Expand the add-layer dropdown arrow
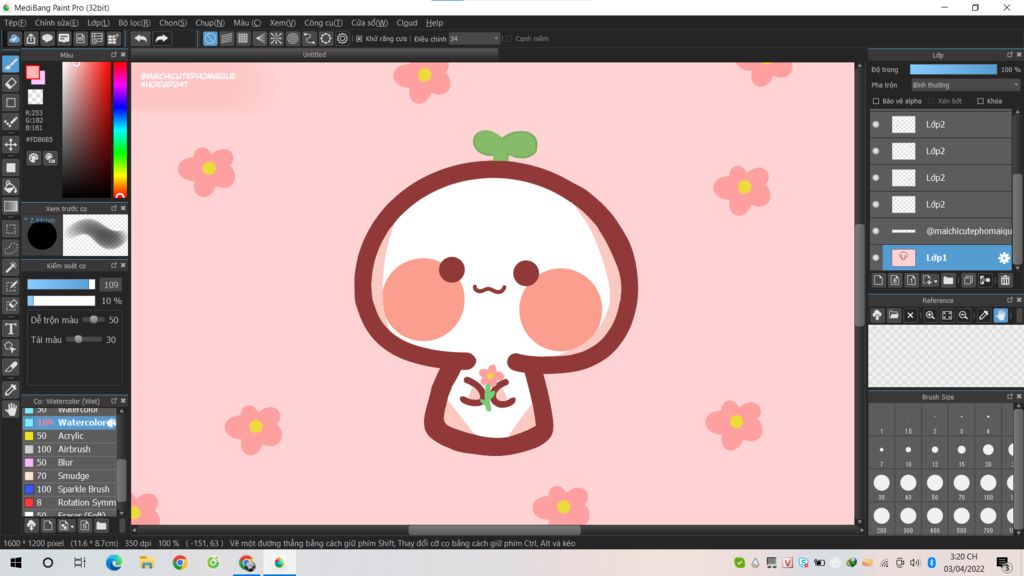 coord(936,281)
